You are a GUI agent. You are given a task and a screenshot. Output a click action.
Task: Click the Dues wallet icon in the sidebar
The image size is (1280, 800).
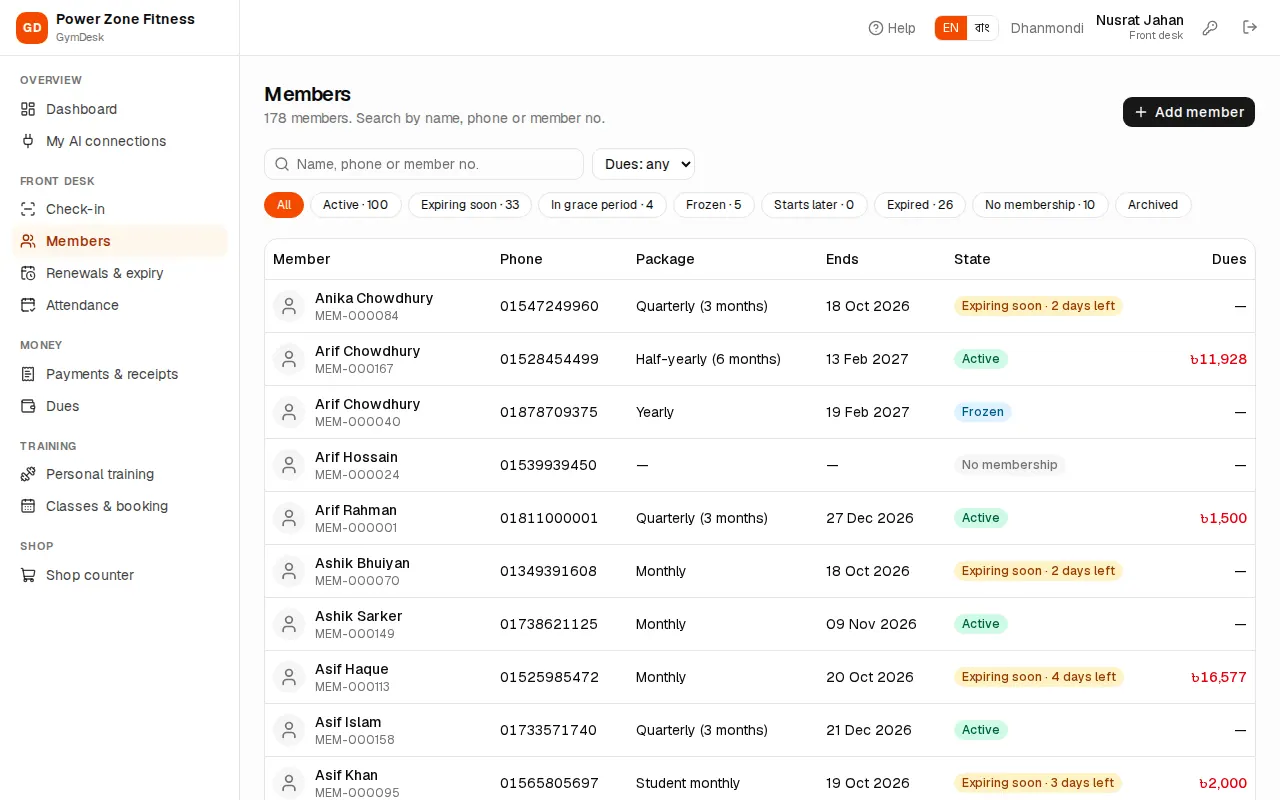click(28, 406)
